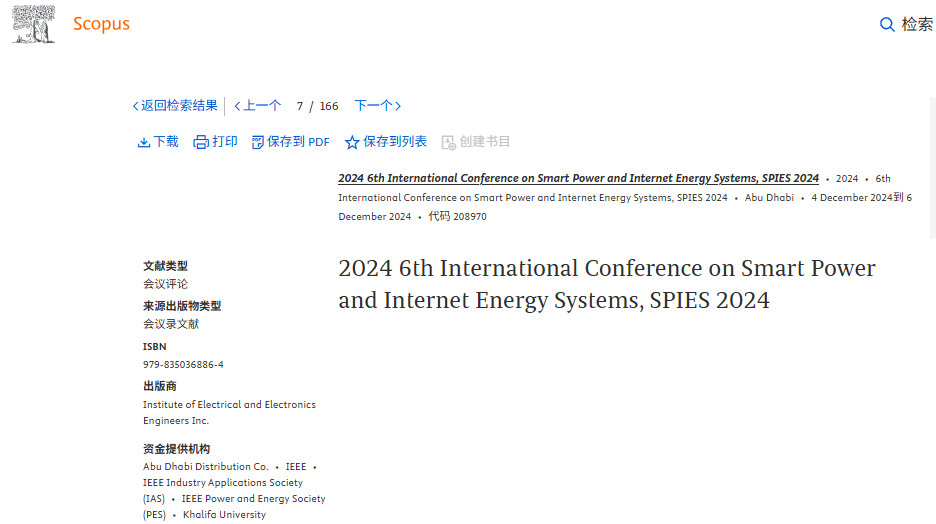Click funder Khalifa University
936x524 pixels.
pos(224,515)
